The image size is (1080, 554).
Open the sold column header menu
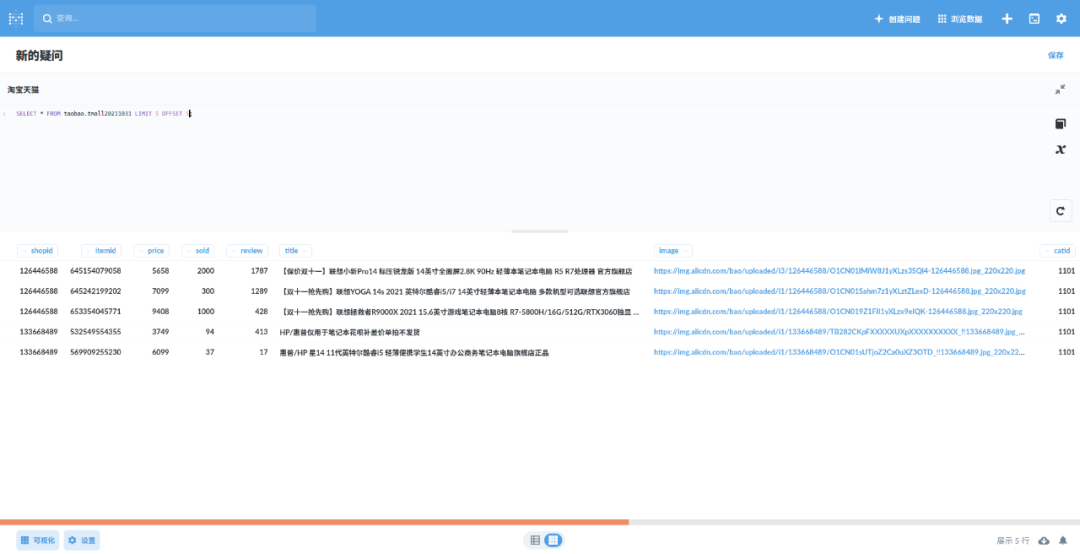point(198,251)
